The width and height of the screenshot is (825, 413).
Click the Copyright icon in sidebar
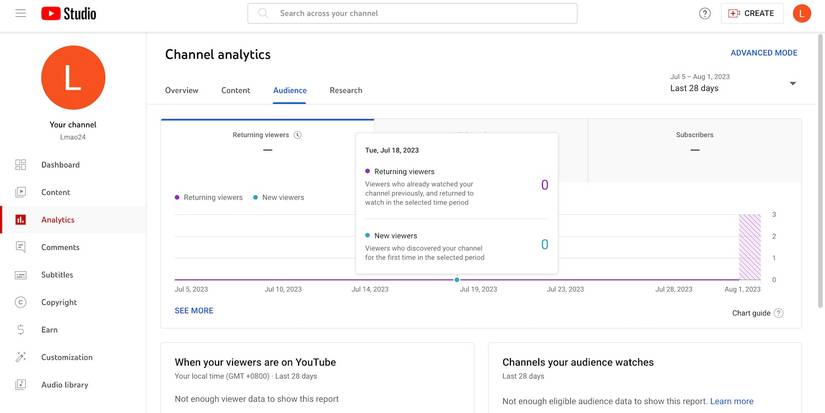[x=21, y=302]
